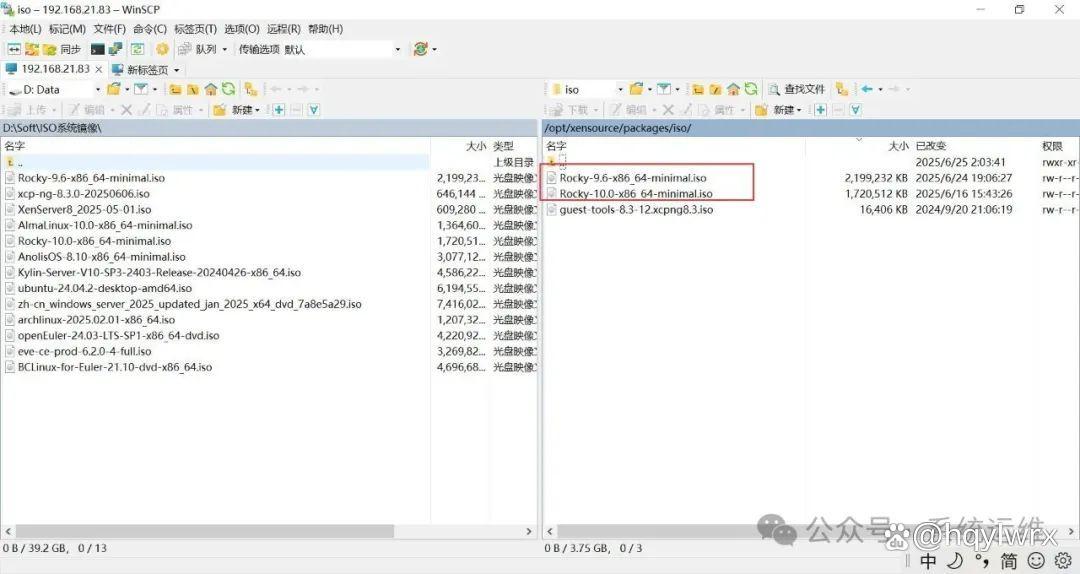Click remote panel scrollbar left arrow
This screenshot has height=574, width=1080.
tap(550, 531)
